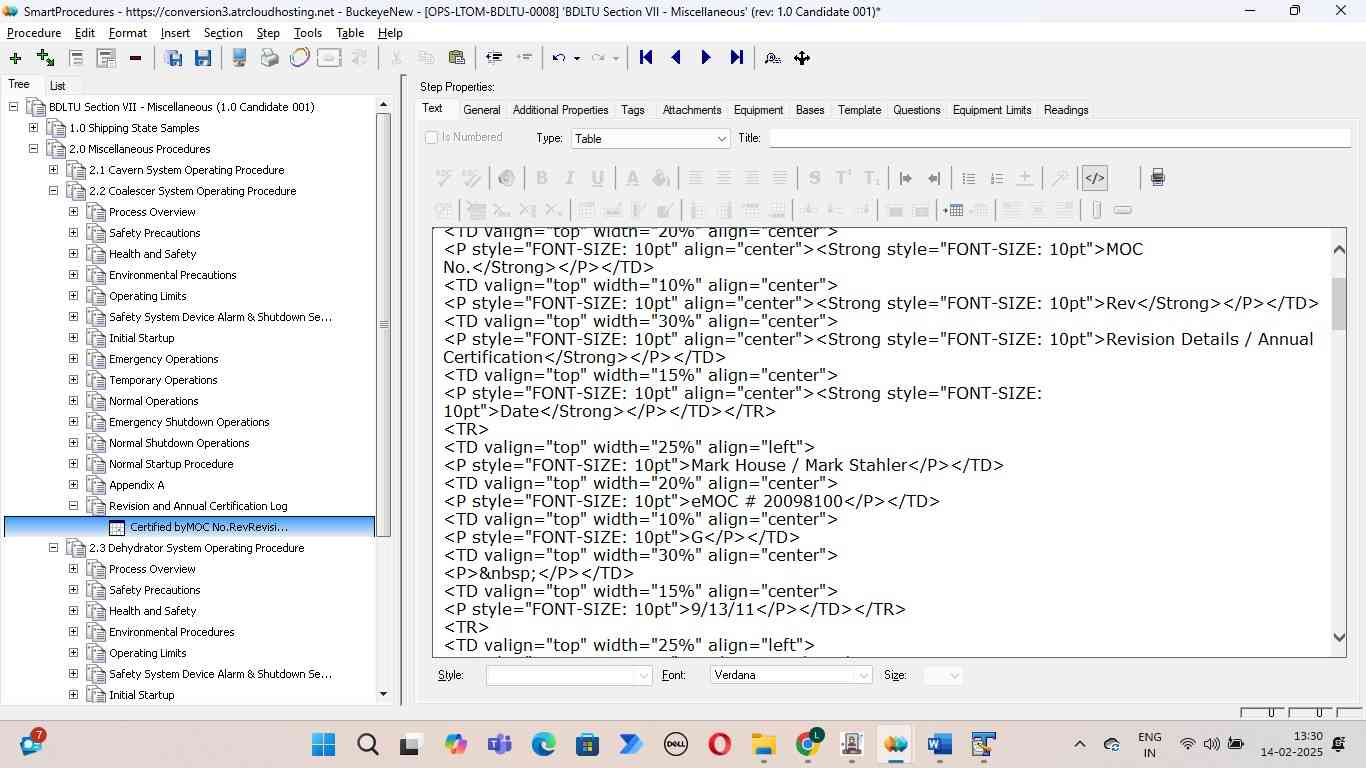This screenshot has width=1366, height=768.
Task: Click the blue floppy save icon
Action: pyautogui.click(x=203, y=58)
